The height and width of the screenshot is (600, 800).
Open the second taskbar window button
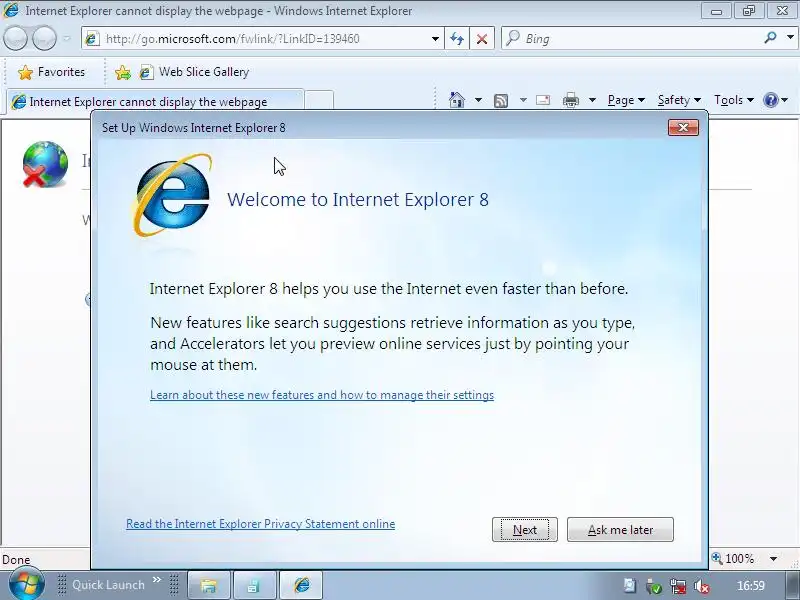pos(253,585)
